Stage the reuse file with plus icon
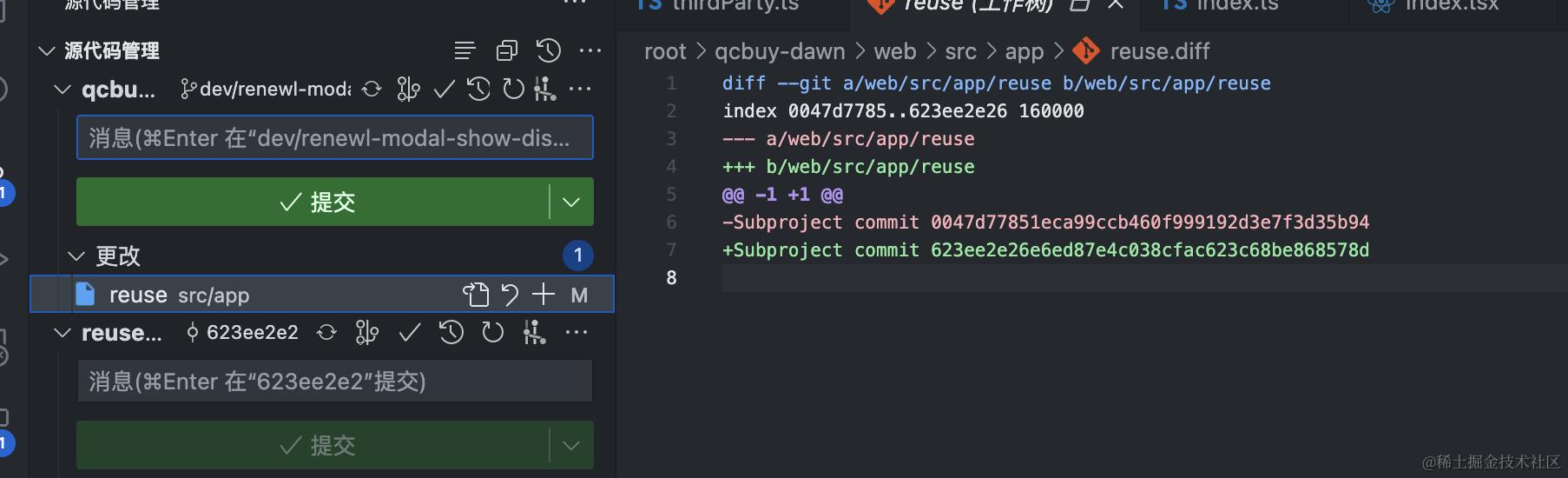 (x=544, y=295)
